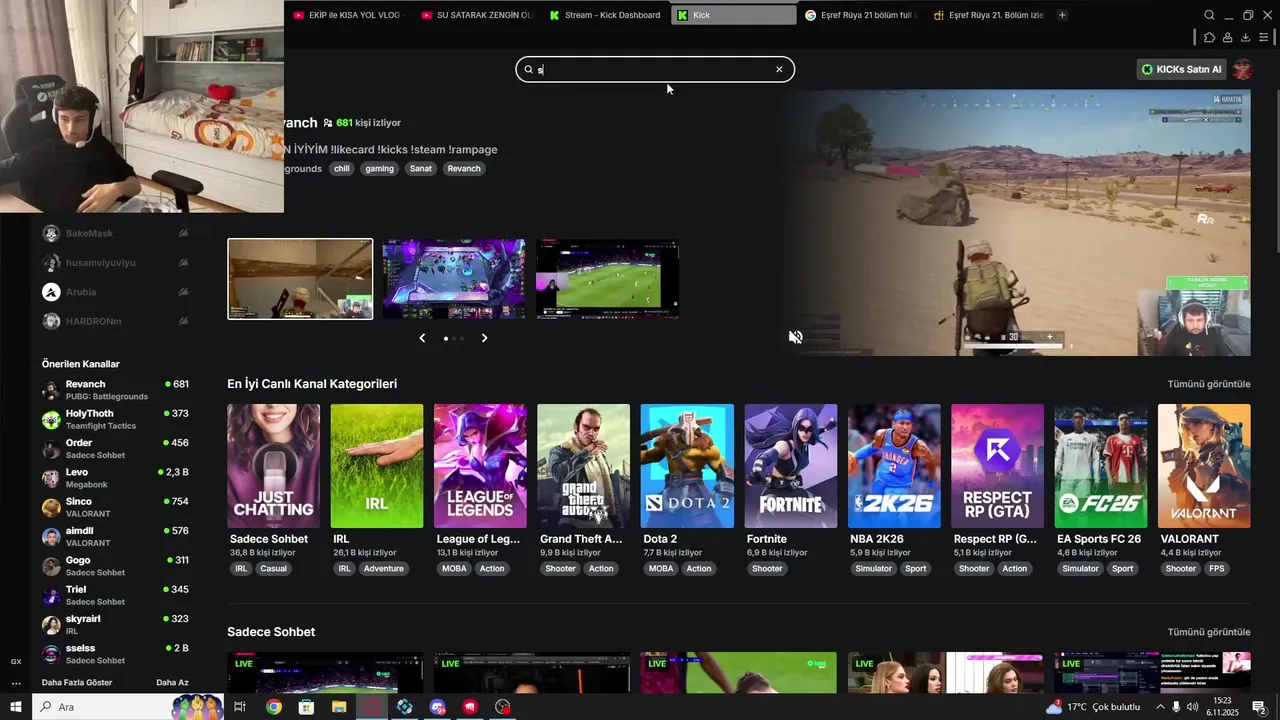Image resolution: width=1280 pixels, height=720 pixels.
Task: Open the KICKs Satın Al button
Action: (1181, 69)
